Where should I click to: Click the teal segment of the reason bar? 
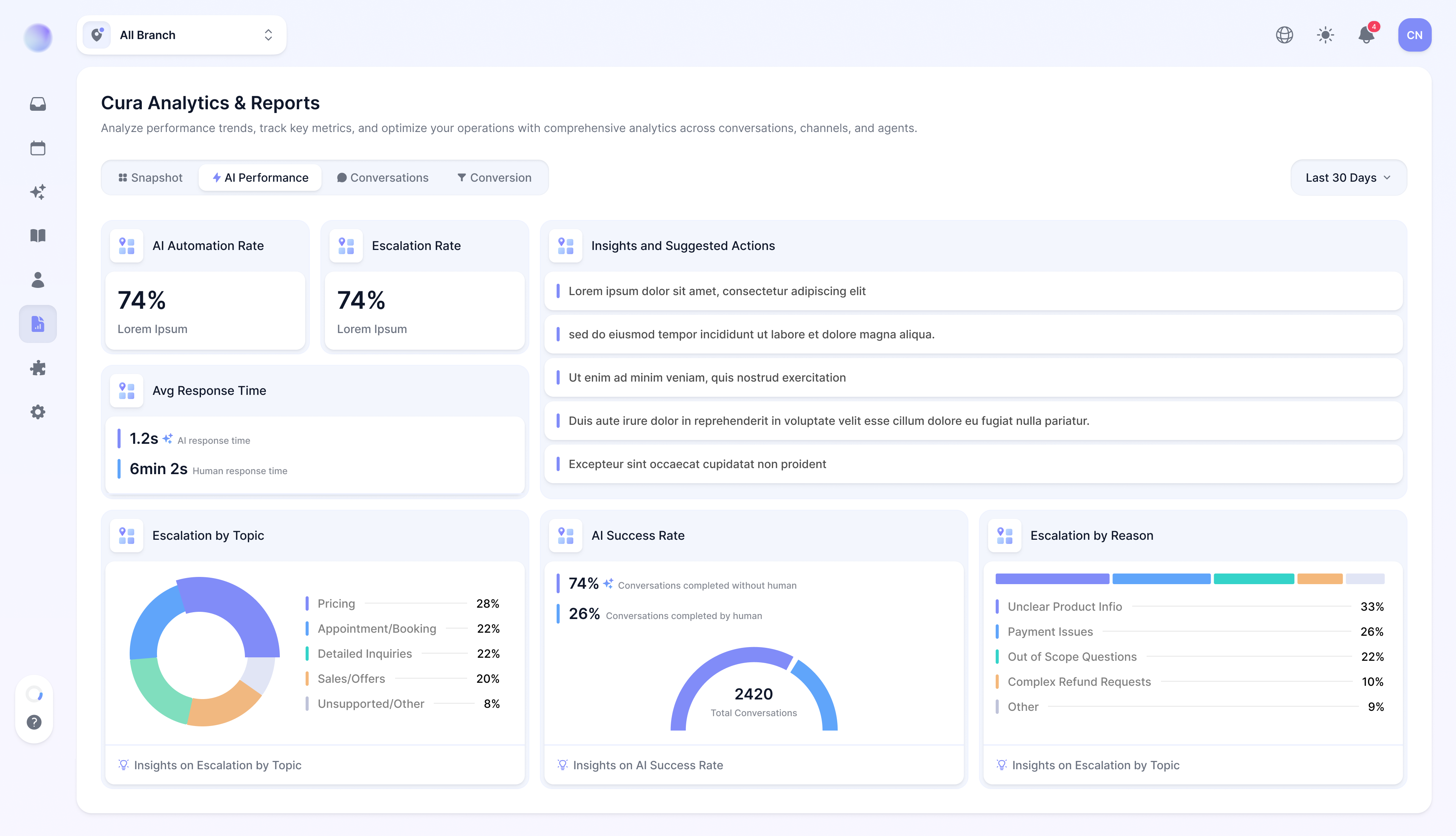point(1254,578)
